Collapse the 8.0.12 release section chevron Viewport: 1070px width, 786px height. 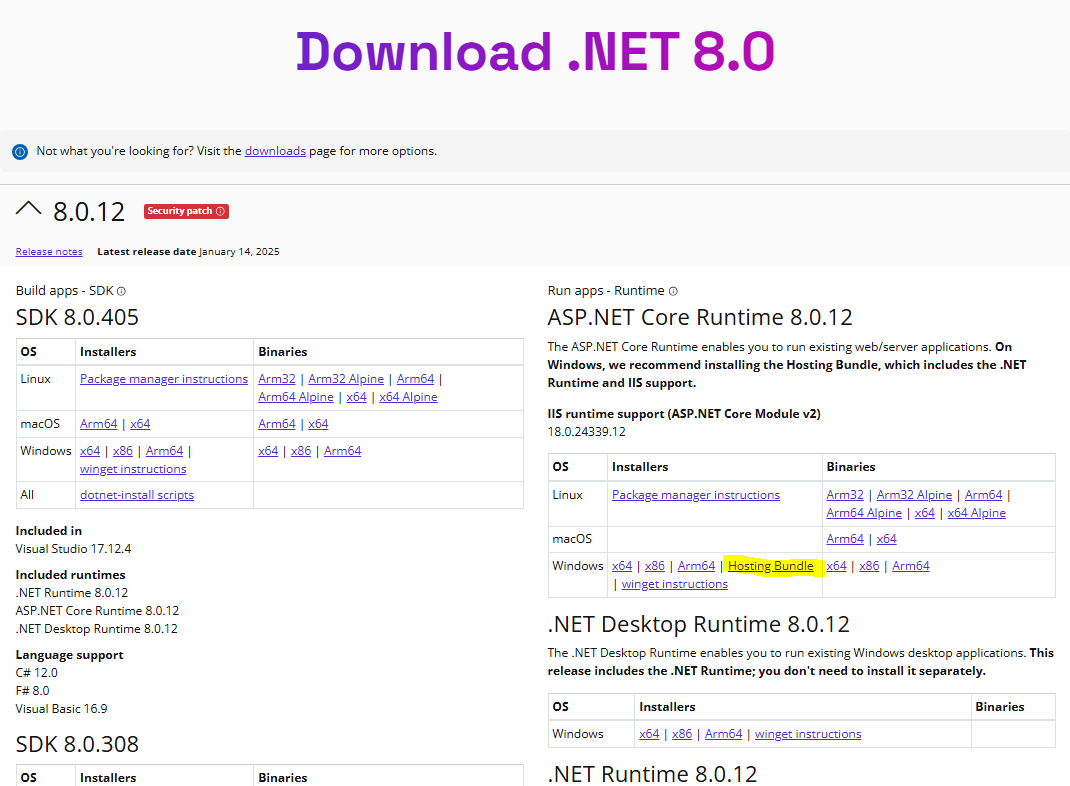coord(29,210)
